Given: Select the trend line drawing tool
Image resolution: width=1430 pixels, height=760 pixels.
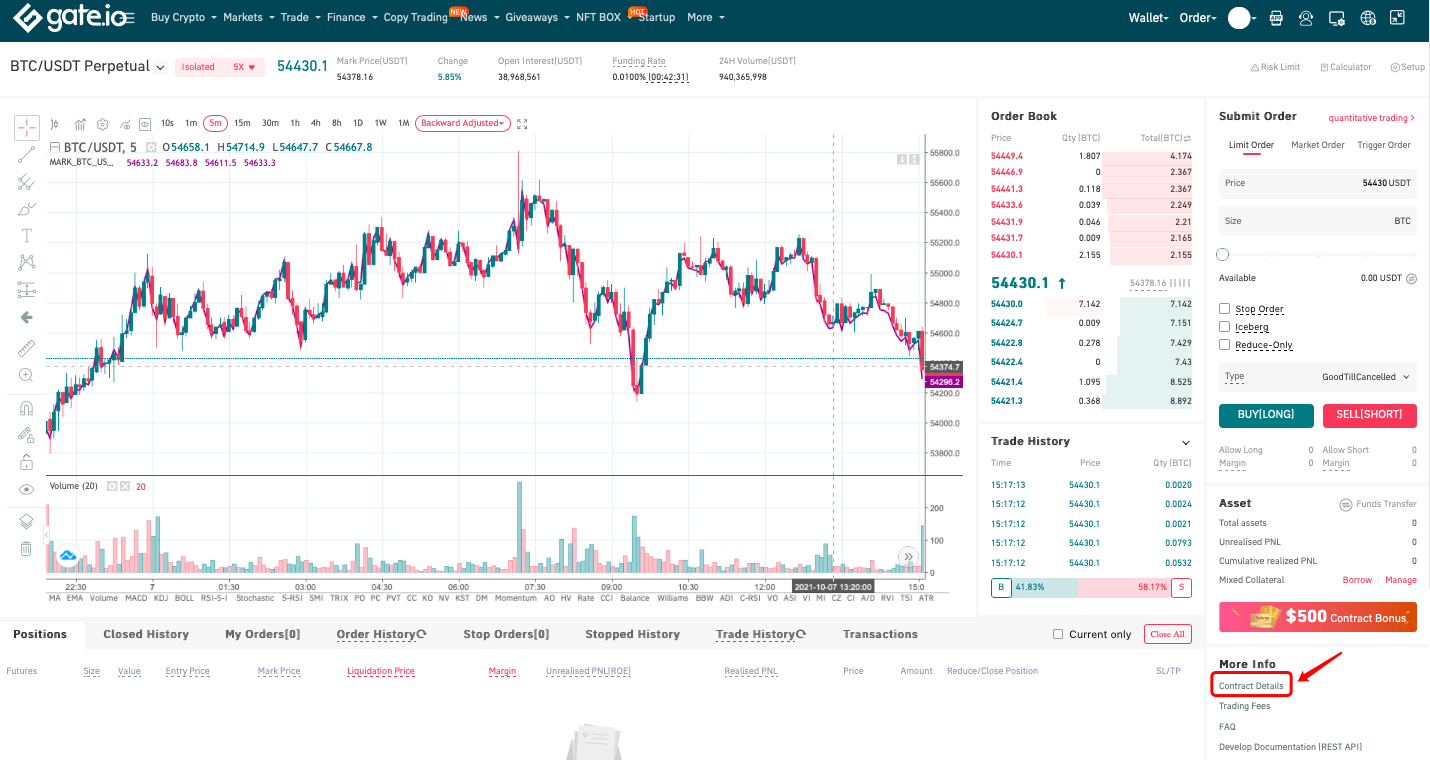Looking at the screenshot, I should coord(27,155).
